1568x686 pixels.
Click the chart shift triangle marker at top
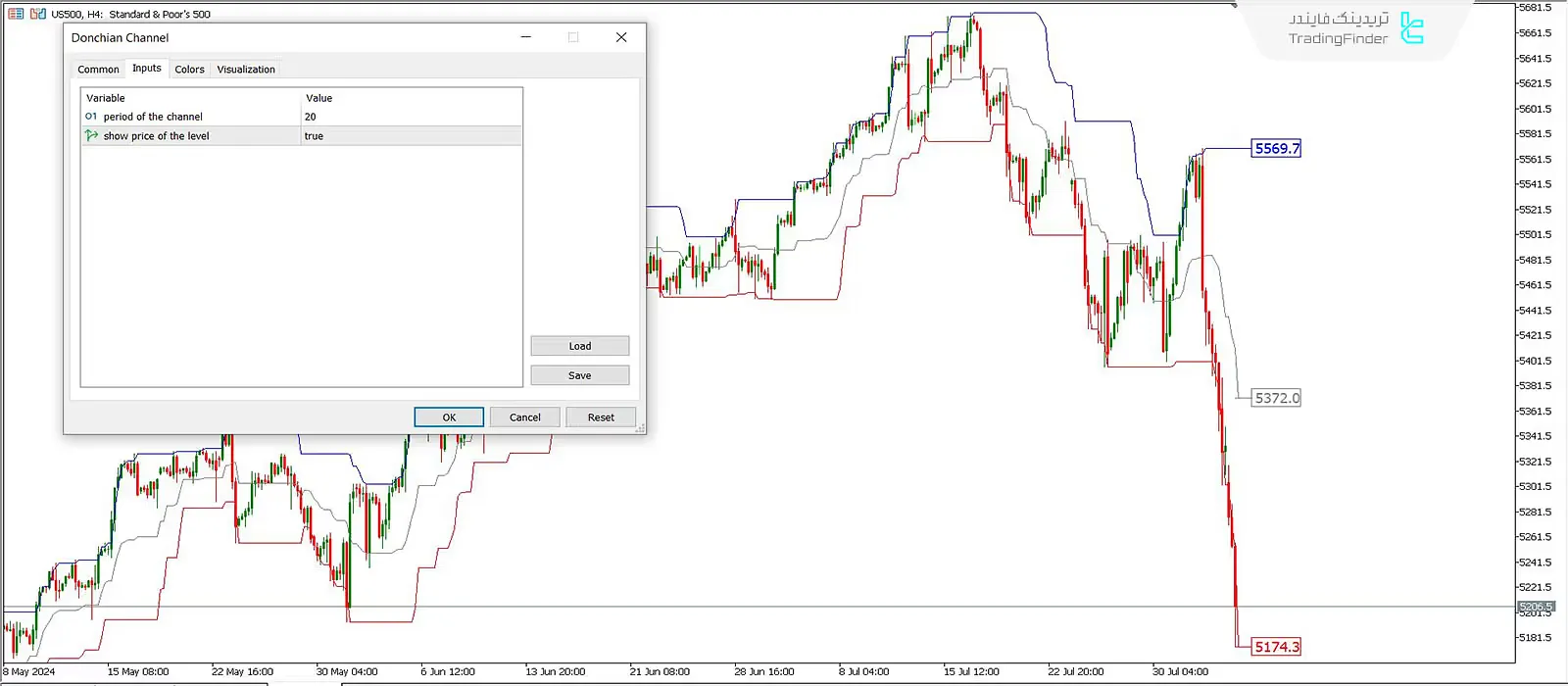(x=1234, y=6)
